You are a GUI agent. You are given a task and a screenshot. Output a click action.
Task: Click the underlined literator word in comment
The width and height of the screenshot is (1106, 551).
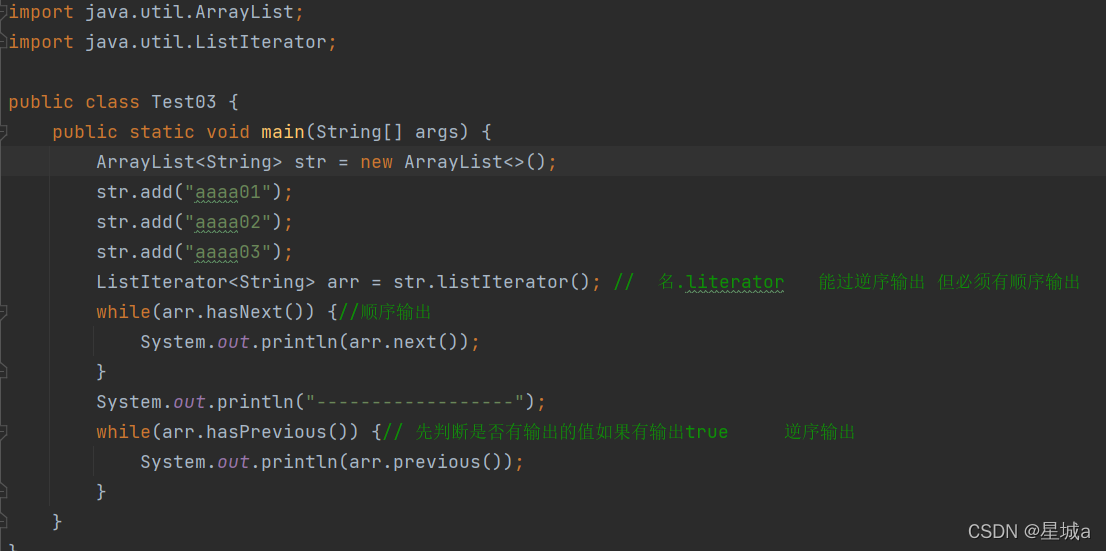[734, 282]
